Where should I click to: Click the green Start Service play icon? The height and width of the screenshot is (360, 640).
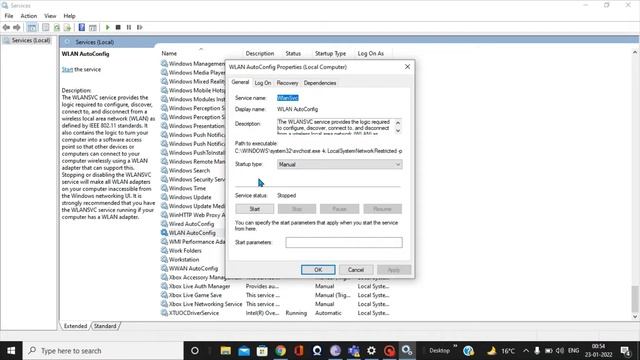[107, 27]
